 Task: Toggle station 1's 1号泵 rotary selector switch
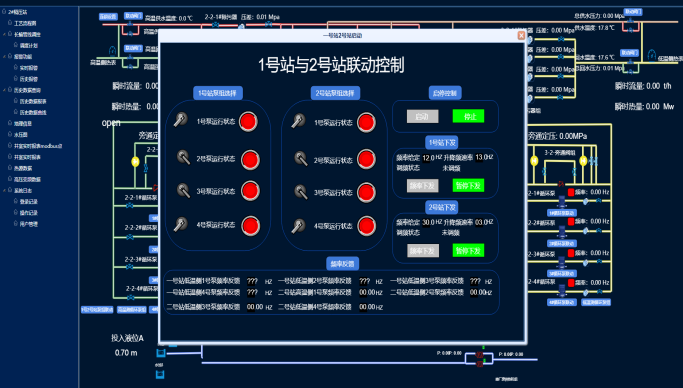pos(180,119)
